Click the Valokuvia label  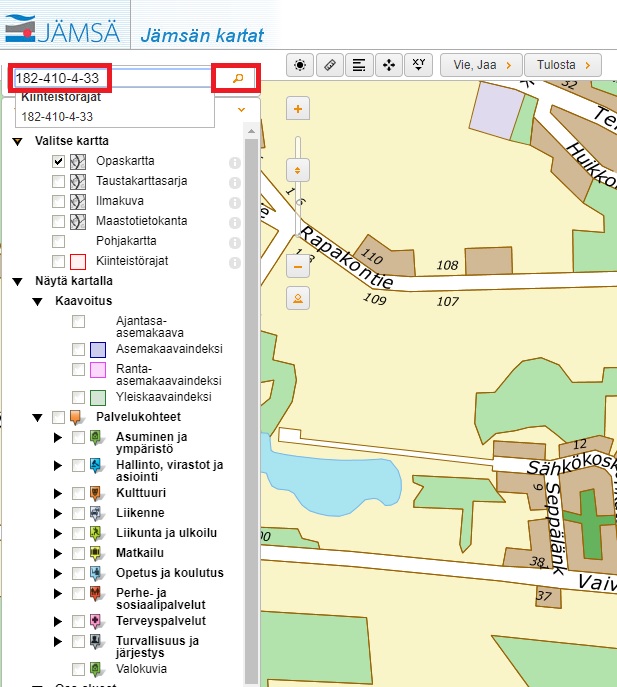tap(141, 669)
